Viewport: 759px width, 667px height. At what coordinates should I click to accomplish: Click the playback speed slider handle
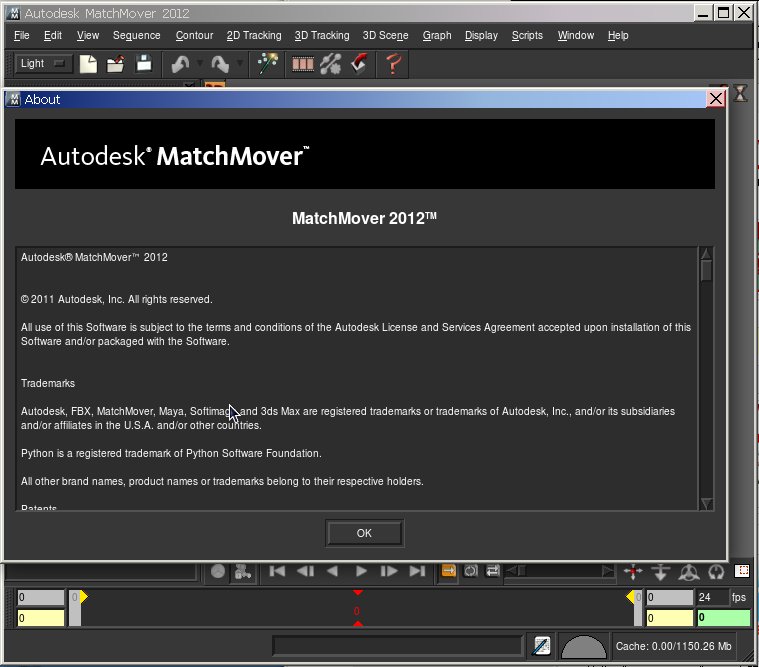point(522,571)
